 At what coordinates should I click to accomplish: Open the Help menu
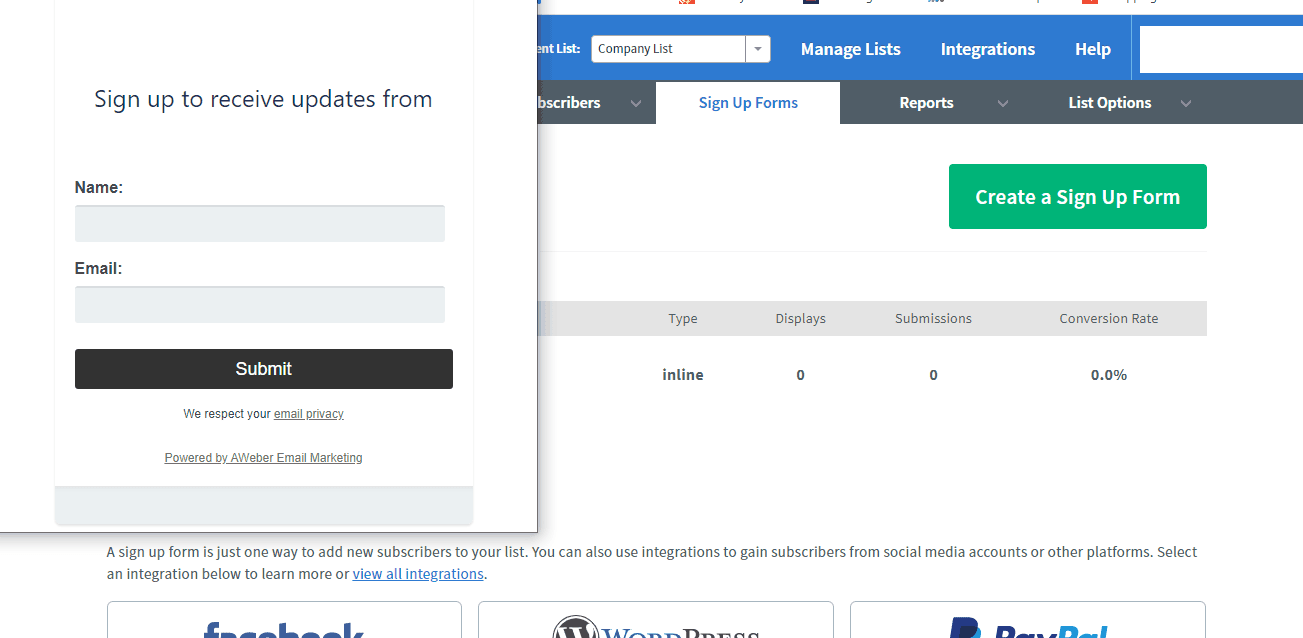1093,49
